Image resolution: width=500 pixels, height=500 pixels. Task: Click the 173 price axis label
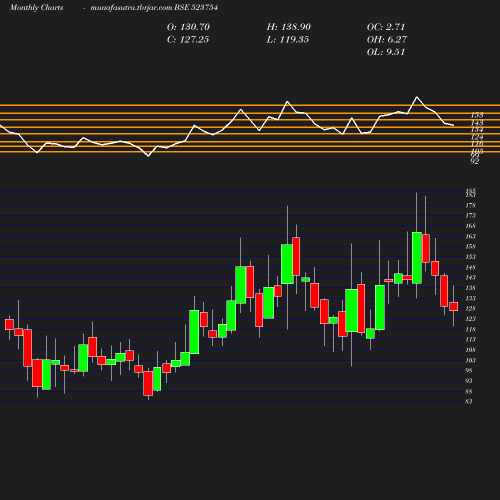tap(470, 216)
